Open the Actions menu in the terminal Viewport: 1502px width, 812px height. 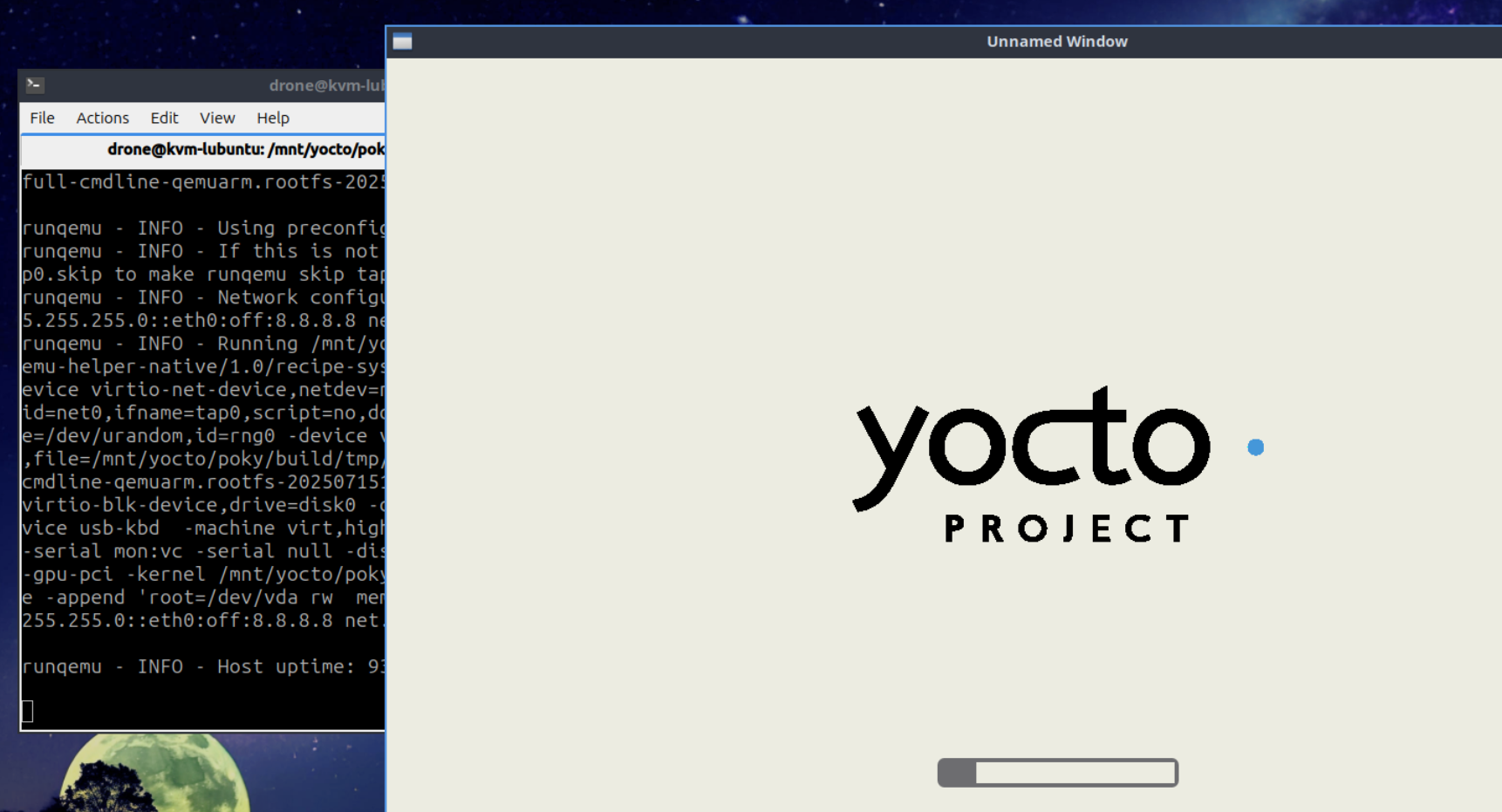pos(102,118)
